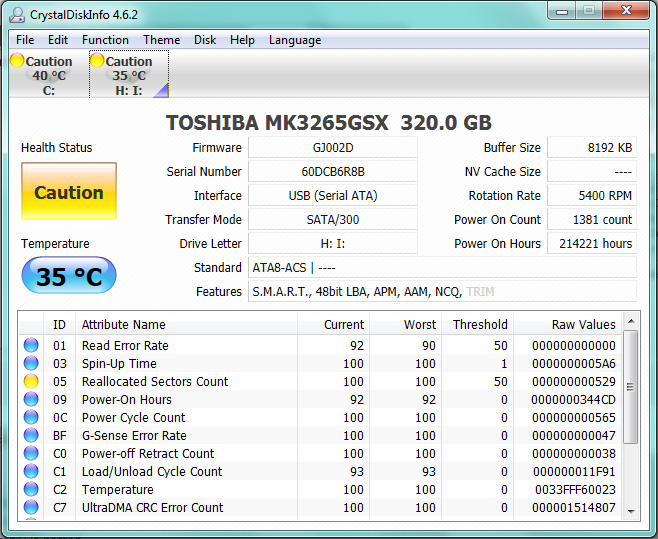Minimize the CrystalDiskInfo window

(562, 11)
